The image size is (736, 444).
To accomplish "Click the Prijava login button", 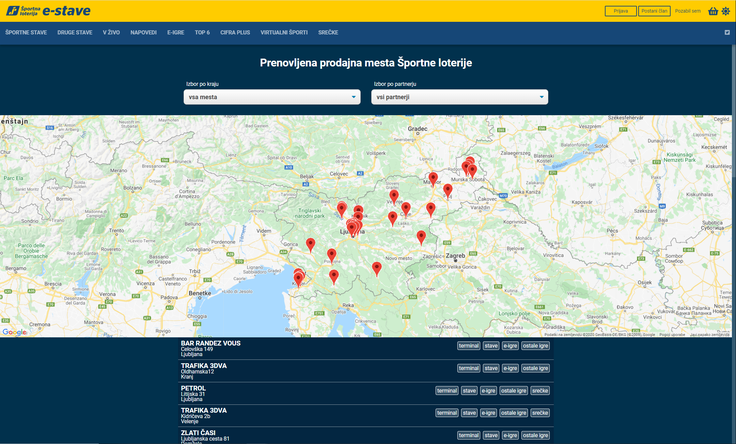I will pyautogui.click(x=621, y=11).
